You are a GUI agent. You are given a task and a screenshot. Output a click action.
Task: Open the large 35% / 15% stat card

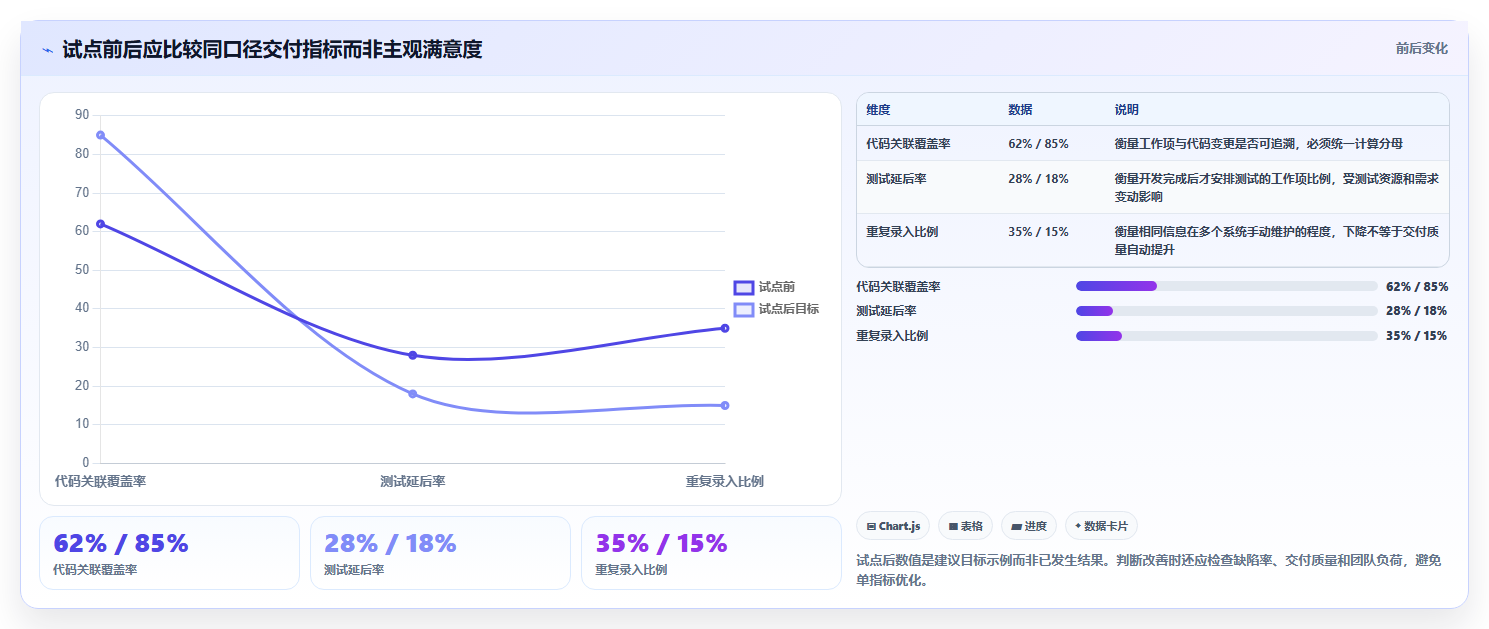711,553
